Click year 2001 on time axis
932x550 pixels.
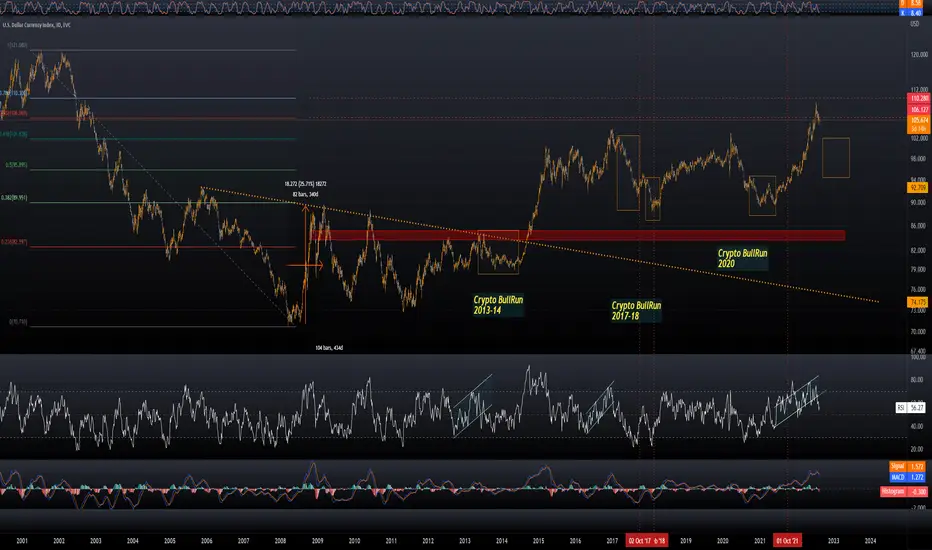(x=22, y=541)
